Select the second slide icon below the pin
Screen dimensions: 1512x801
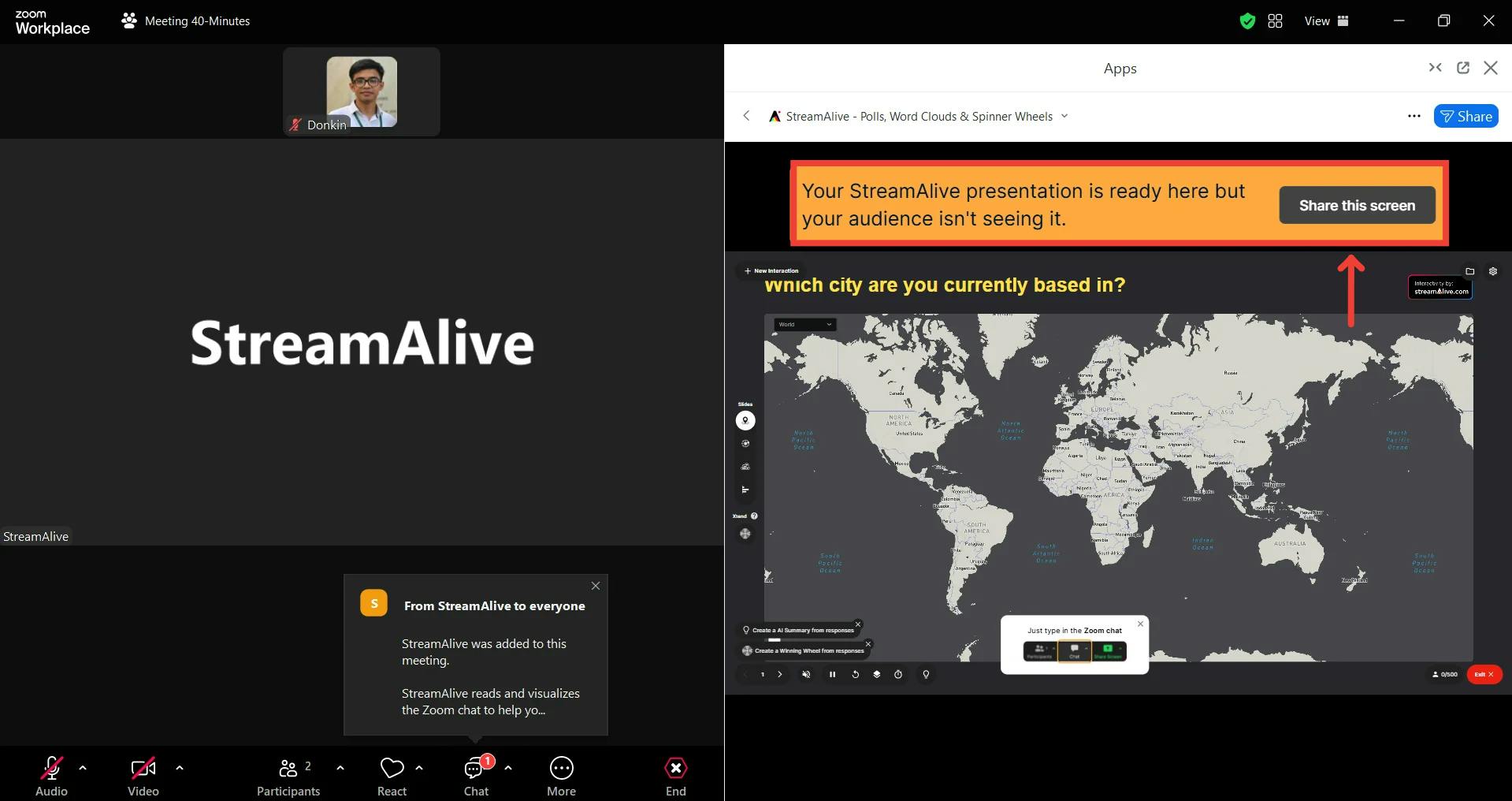pos(745,444)
